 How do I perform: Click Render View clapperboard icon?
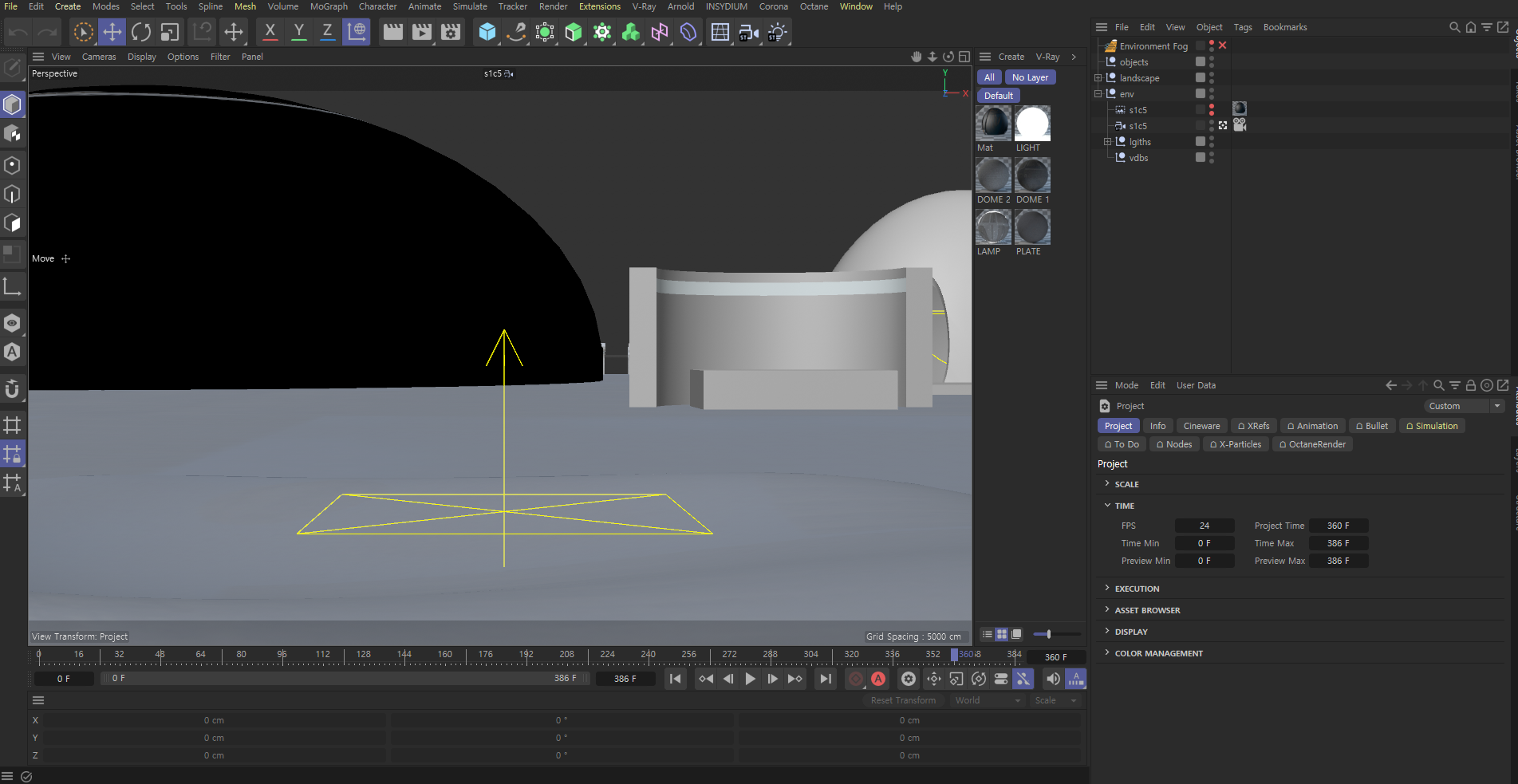[393, 32]
